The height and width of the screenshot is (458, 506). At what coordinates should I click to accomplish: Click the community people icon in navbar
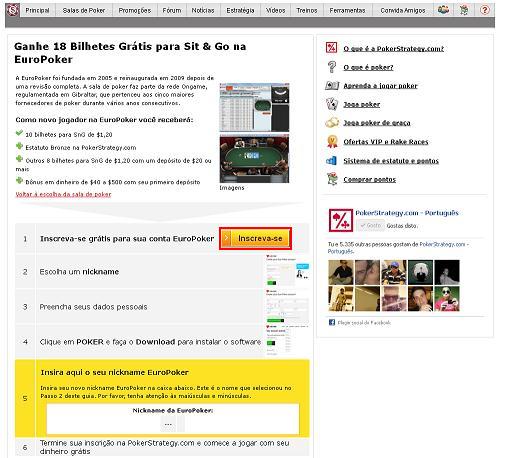tap(443, 10)
